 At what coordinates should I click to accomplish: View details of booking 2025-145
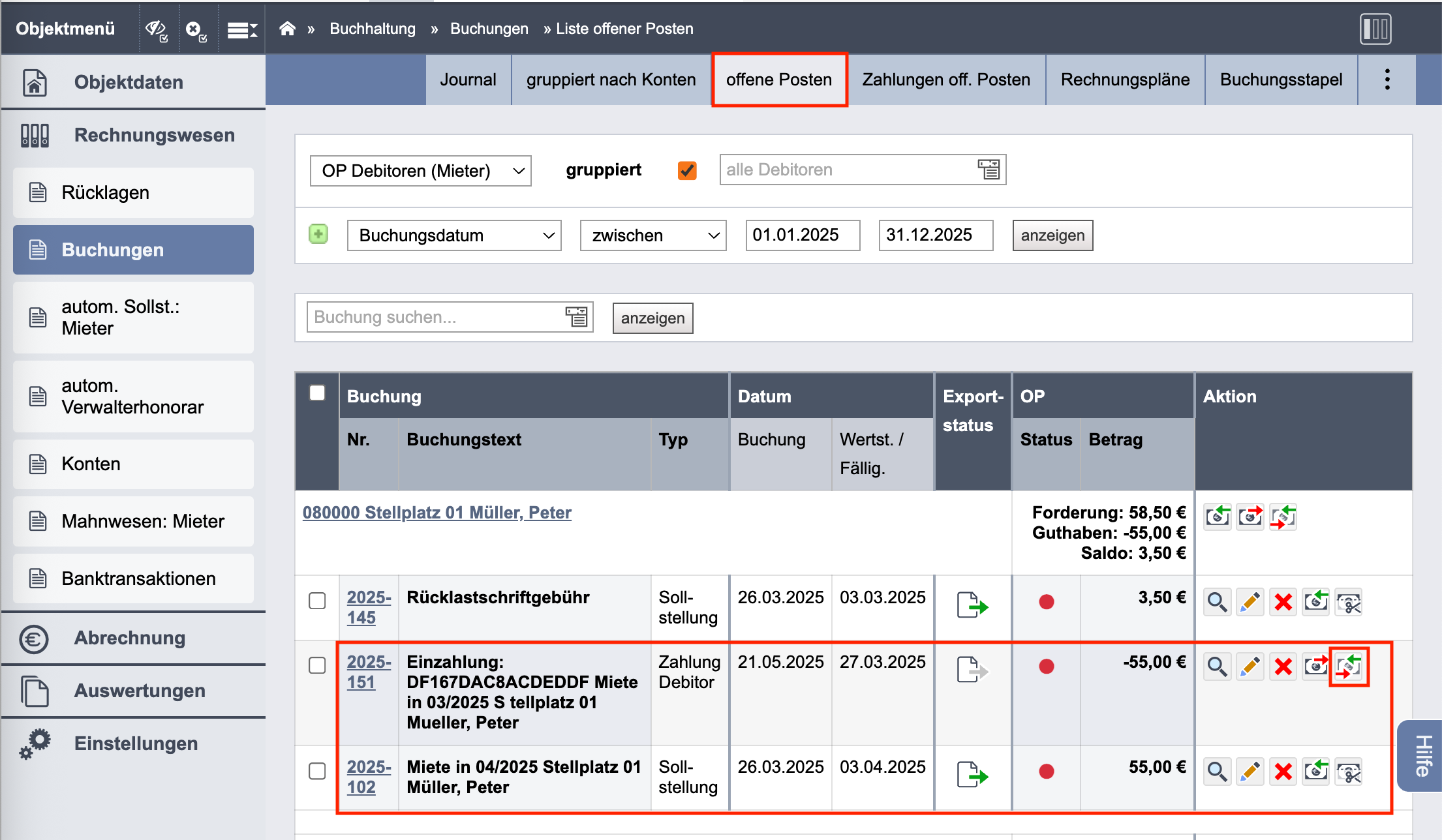[x=1218, y=601]
